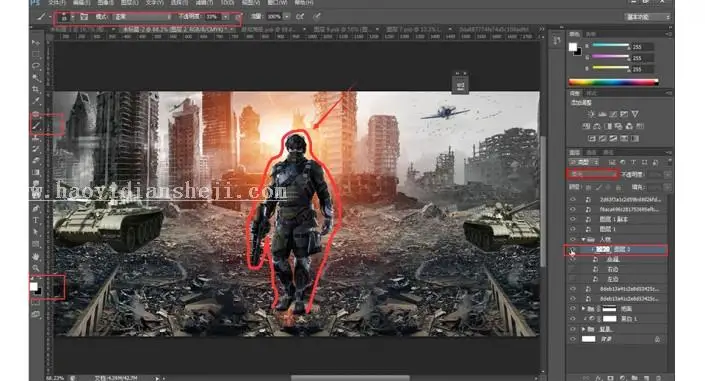Select the 未标题-2 document tab
The width and height of the screenshot is (705, 381).
pyautogui.click(x=177, y=29)
